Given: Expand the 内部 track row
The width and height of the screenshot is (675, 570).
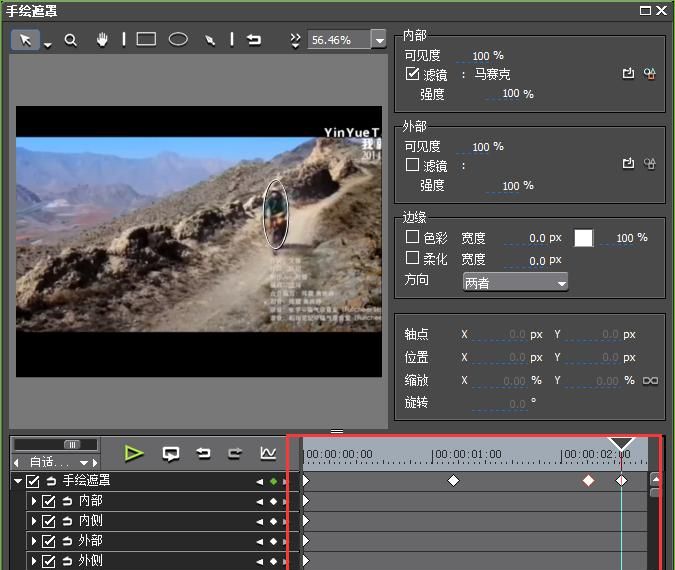Looking at the screenshot, I should (x=33, y=501).
